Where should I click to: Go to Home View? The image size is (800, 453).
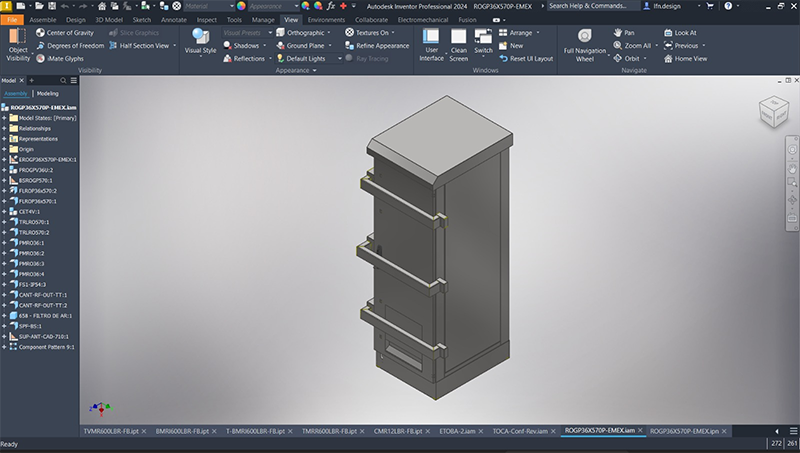pyautogui.click(x=685, y=59)
